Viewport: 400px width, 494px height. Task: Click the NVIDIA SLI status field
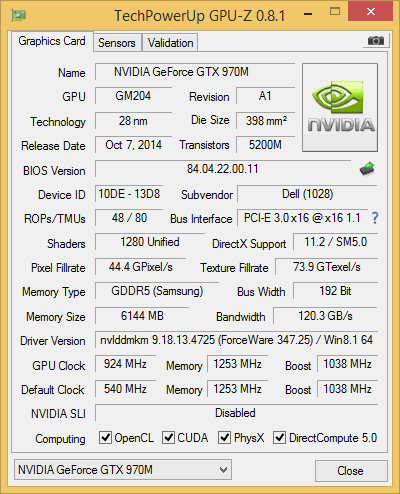tap(236, 413)
